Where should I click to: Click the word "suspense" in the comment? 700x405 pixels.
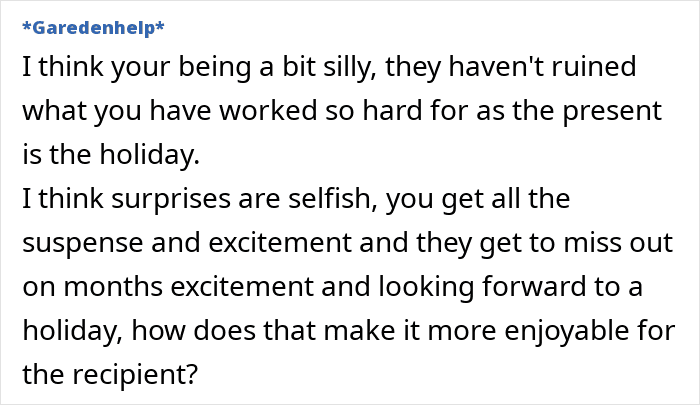[73, 242]
